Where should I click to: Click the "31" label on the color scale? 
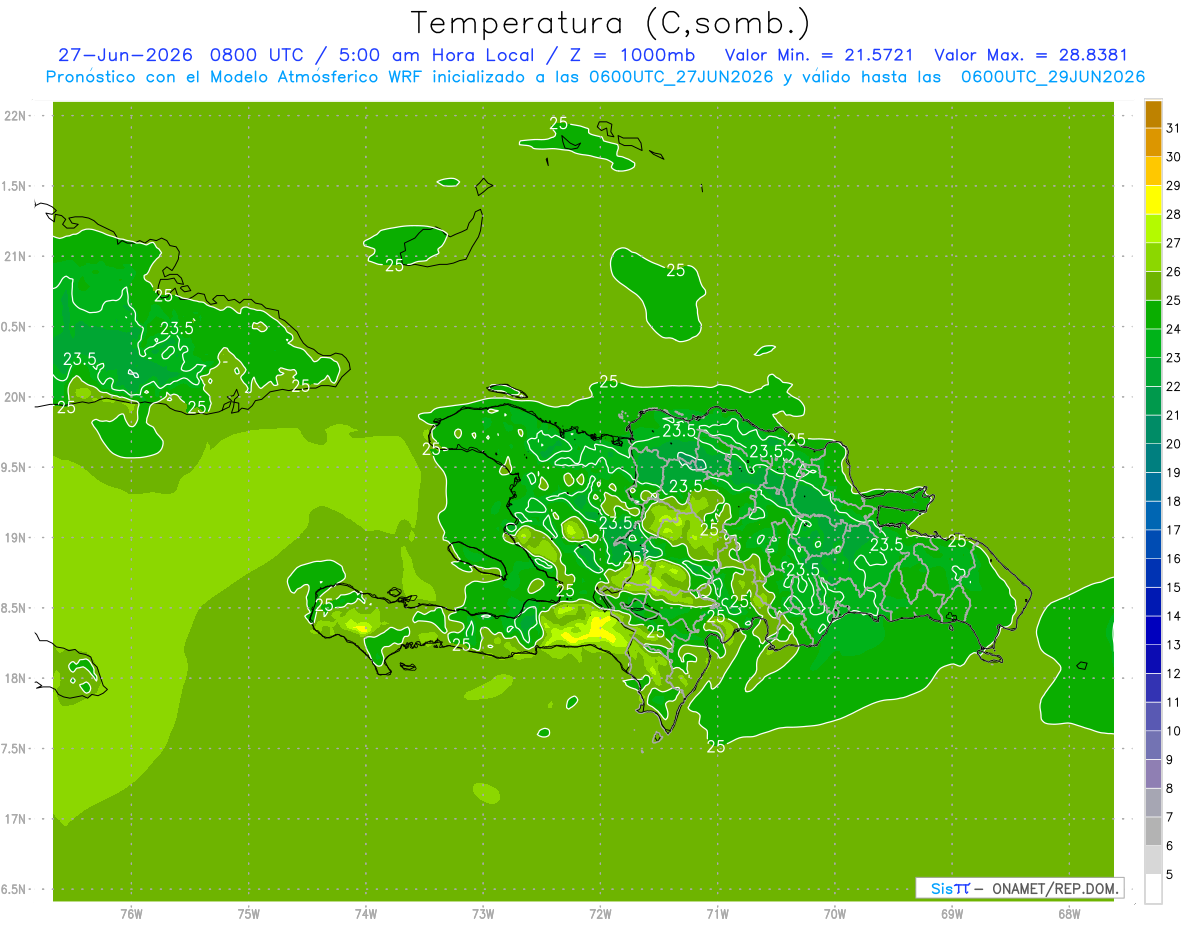1174,128
